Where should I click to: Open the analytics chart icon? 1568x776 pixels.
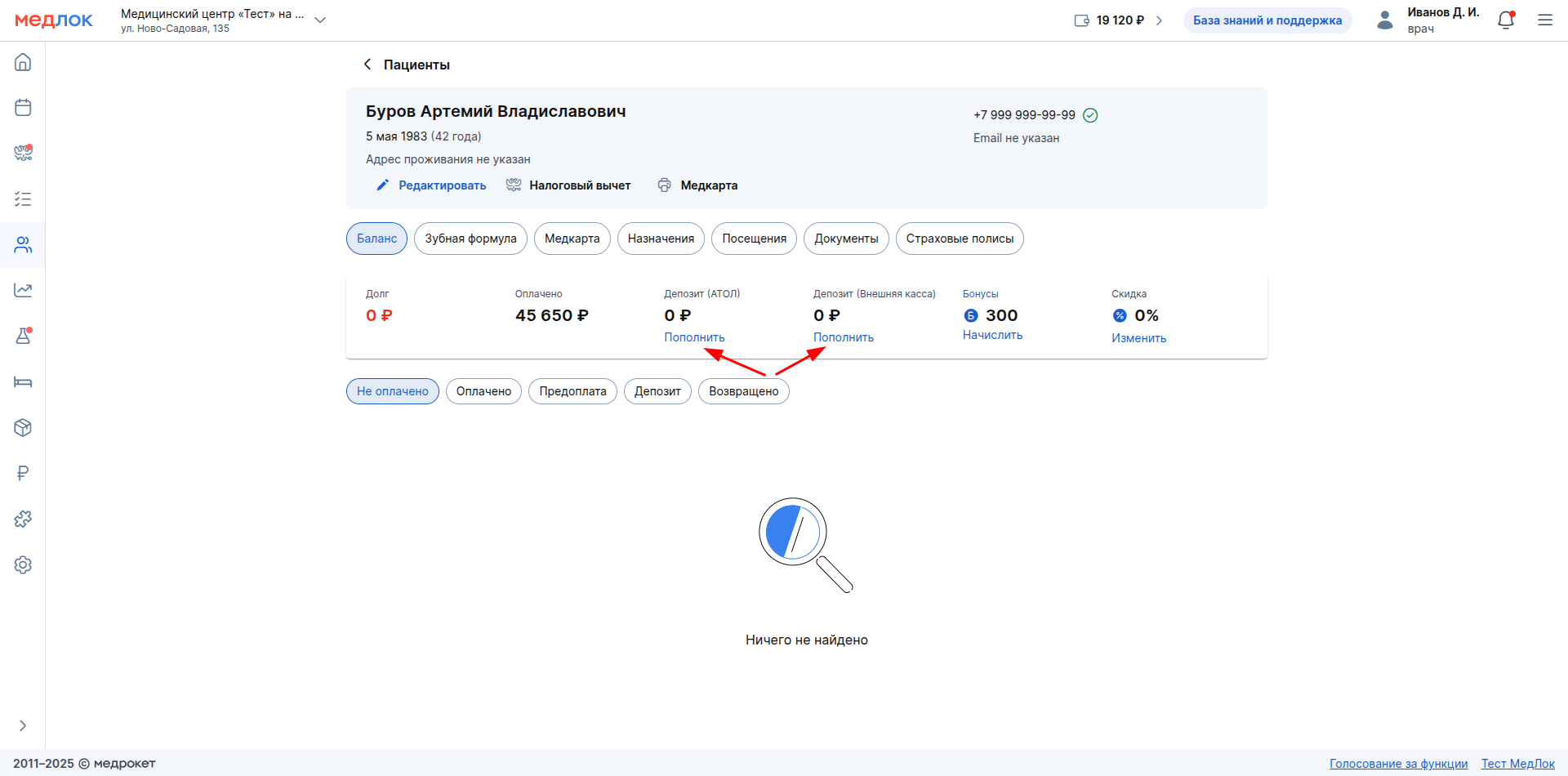click(23, 291)
